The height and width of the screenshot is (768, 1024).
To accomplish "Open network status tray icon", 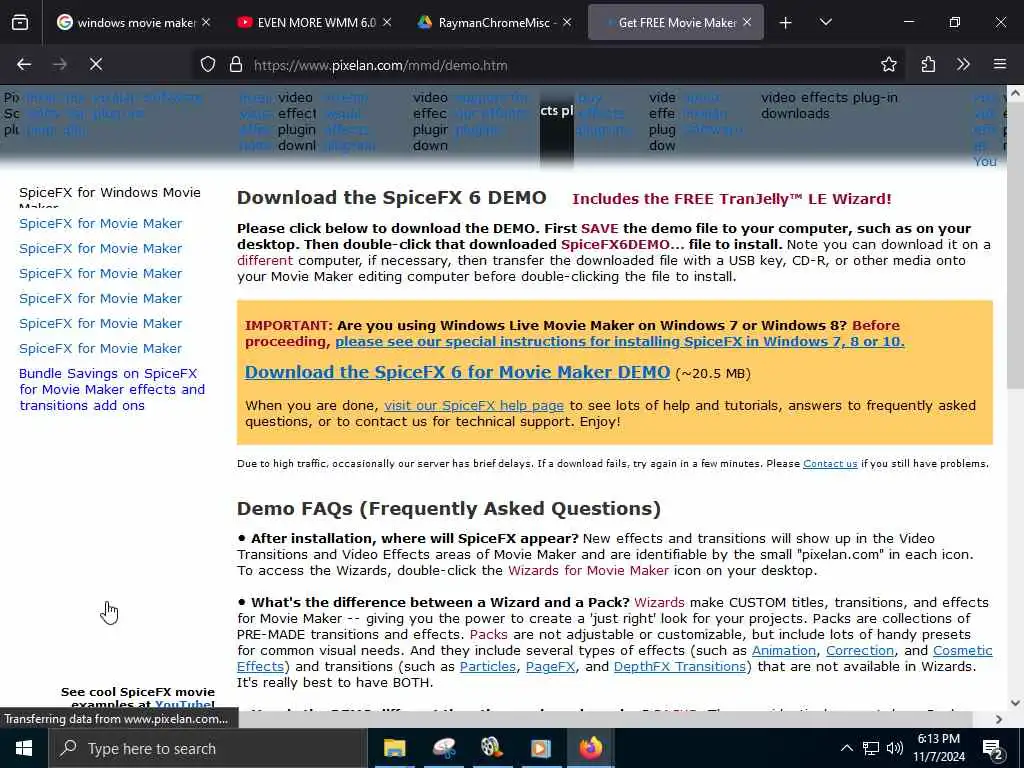I will (871, 748).
